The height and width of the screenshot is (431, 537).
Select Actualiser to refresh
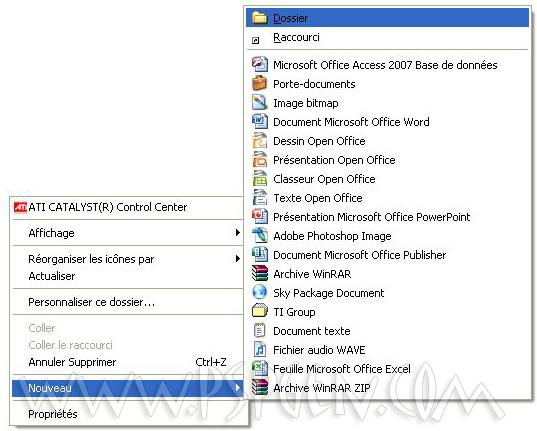click(x=127, y=276)
